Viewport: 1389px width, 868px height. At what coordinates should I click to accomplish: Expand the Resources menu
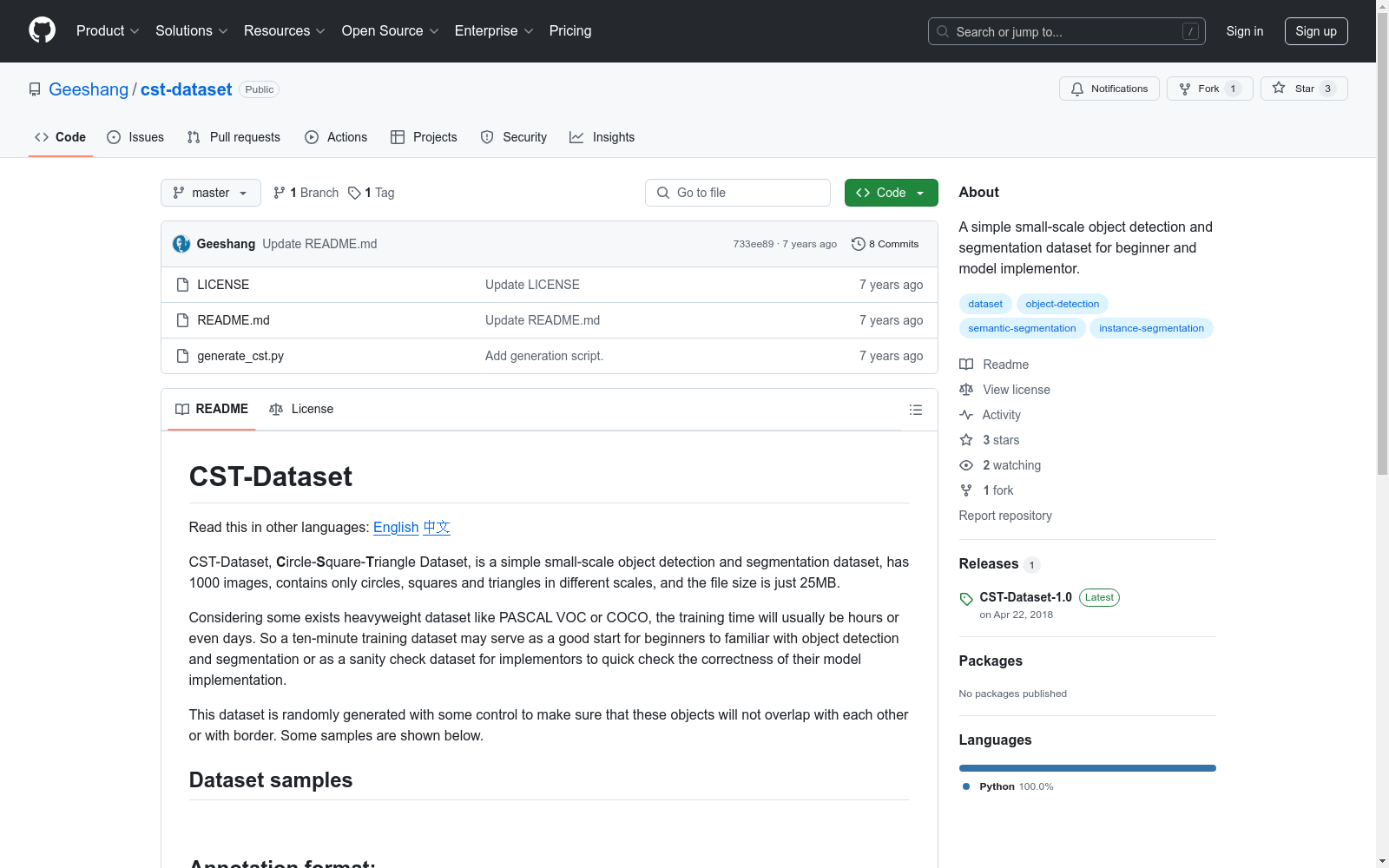[285, 30]
